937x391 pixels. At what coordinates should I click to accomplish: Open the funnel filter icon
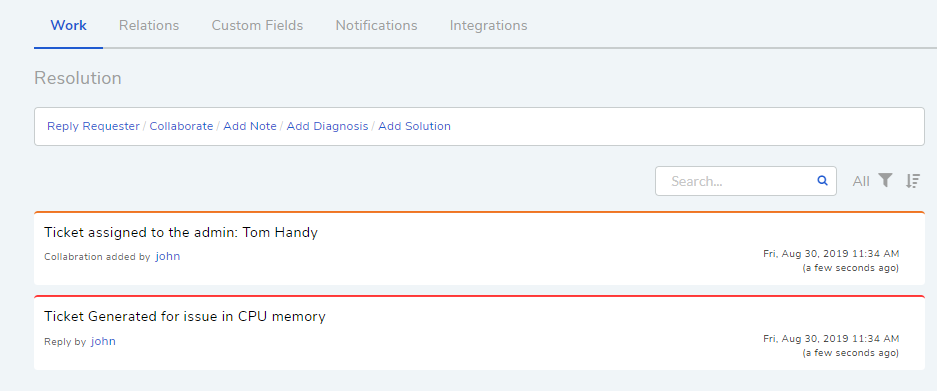pyautogui.click(x=885, y=180)
